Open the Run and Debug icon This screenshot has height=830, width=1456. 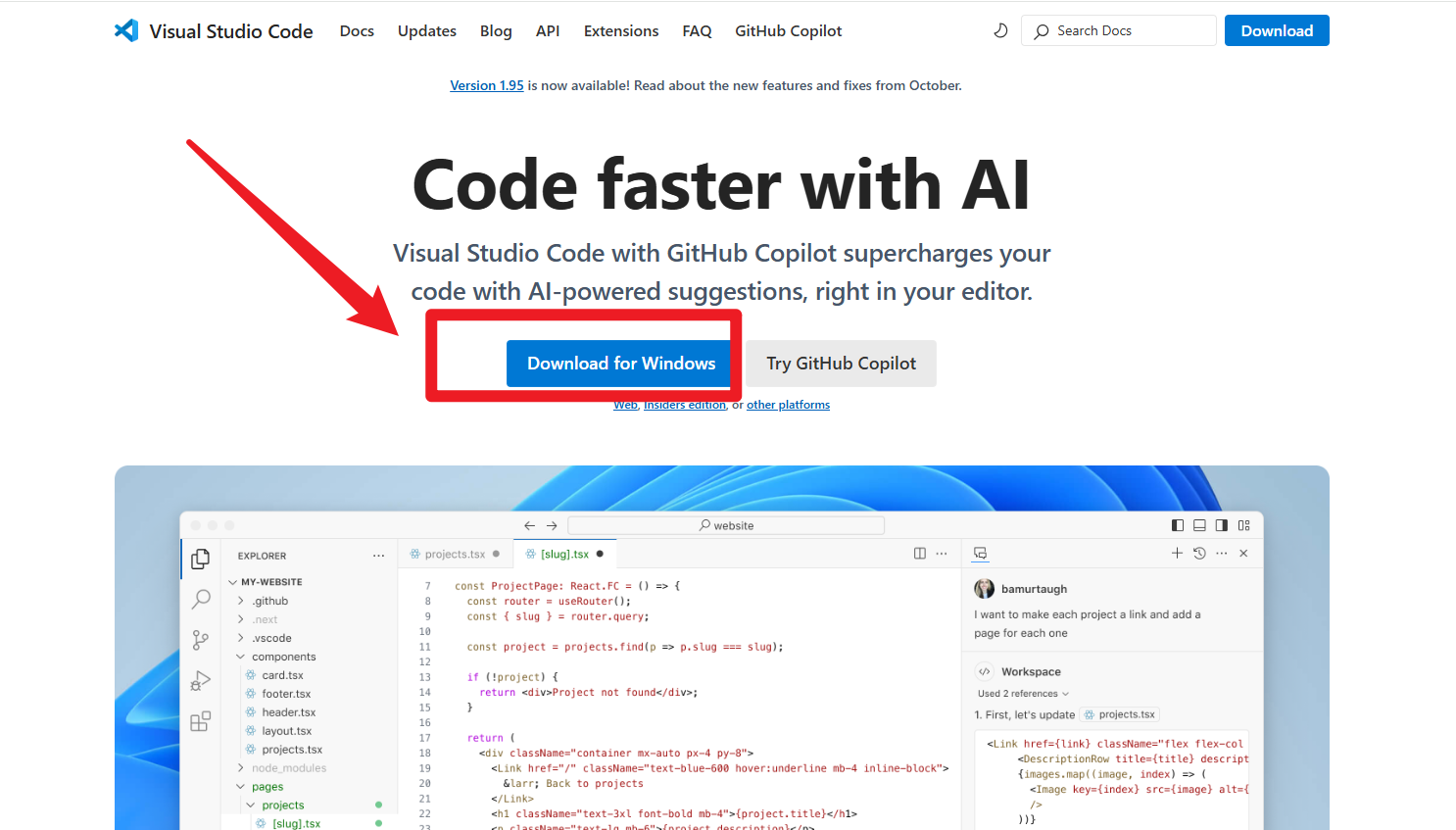coord(201,680)
